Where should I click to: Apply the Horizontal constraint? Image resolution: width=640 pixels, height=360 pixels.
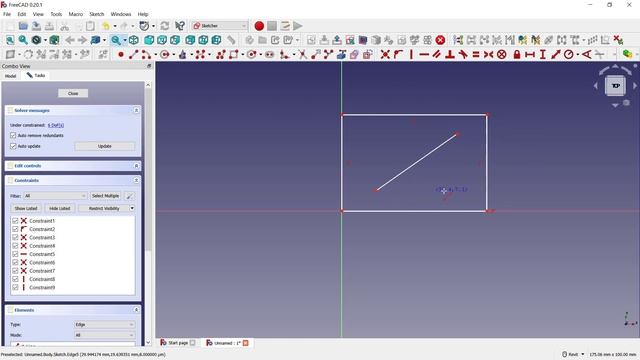(424, 54)
